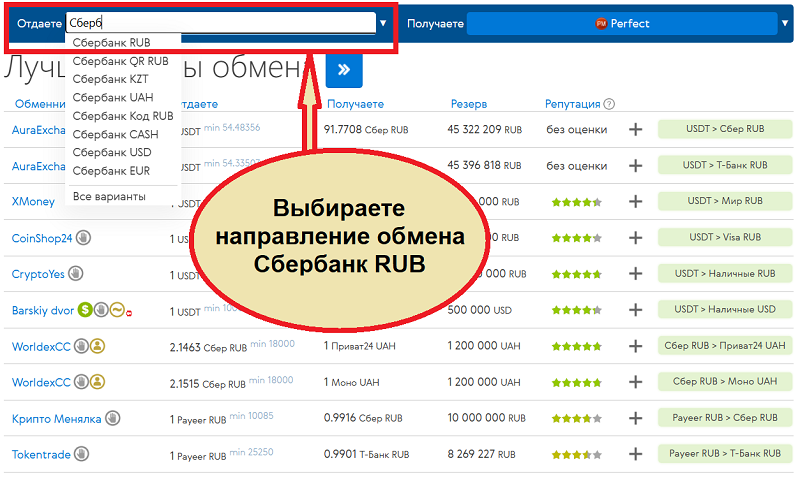Open XMoney exchanger link
Viewport: 800px width, 477px height.
[x=33, y=202]
